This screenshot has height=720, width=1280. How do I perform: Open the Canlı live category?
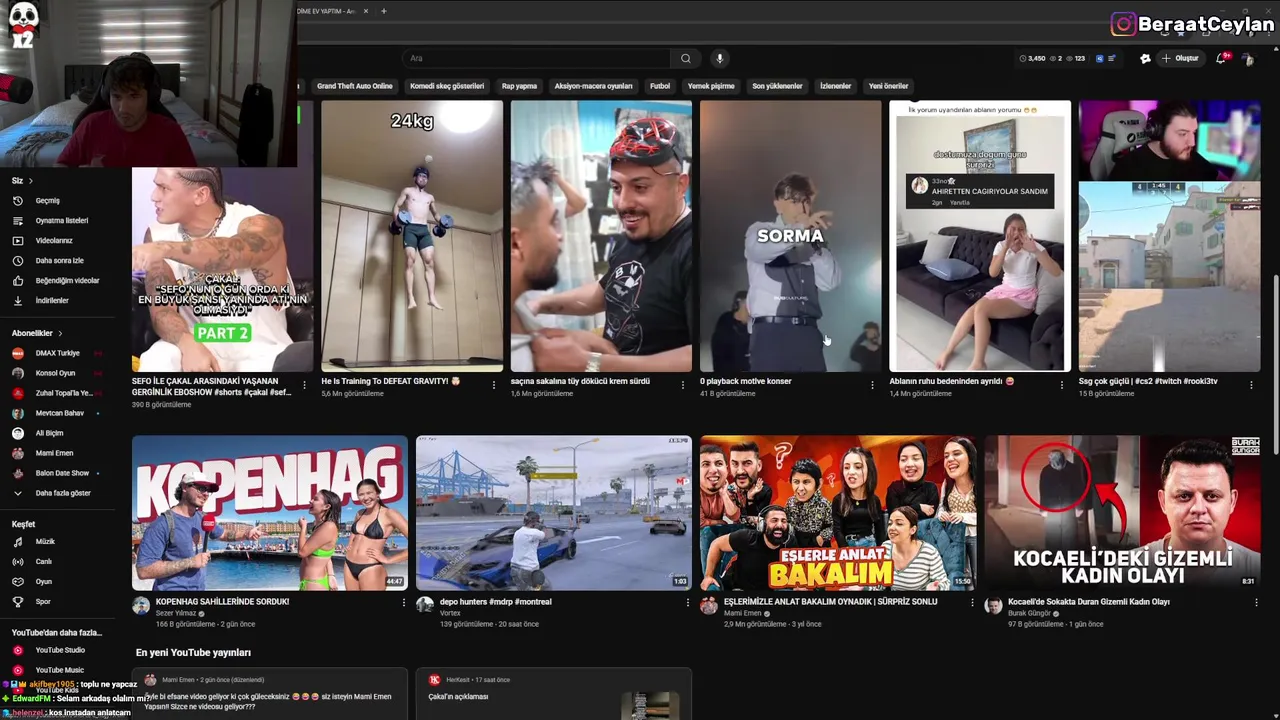[x=43, y=561]
